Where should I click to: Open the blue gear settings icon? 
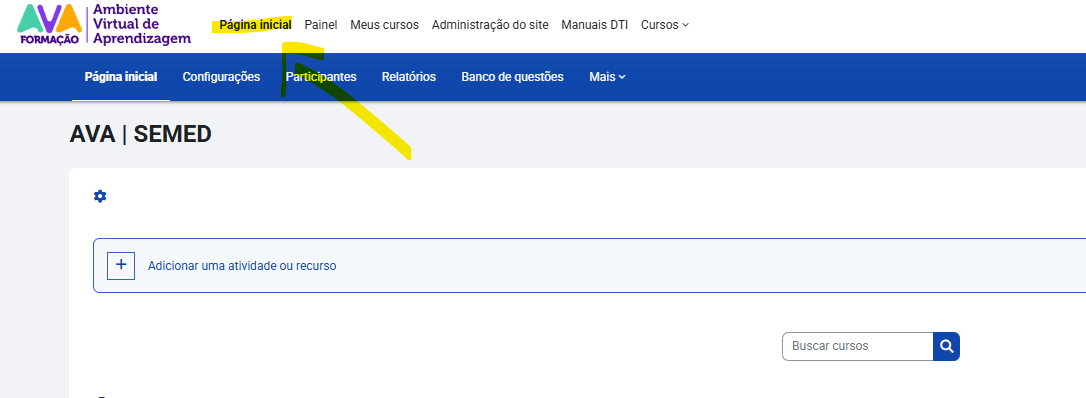[100, 197]
